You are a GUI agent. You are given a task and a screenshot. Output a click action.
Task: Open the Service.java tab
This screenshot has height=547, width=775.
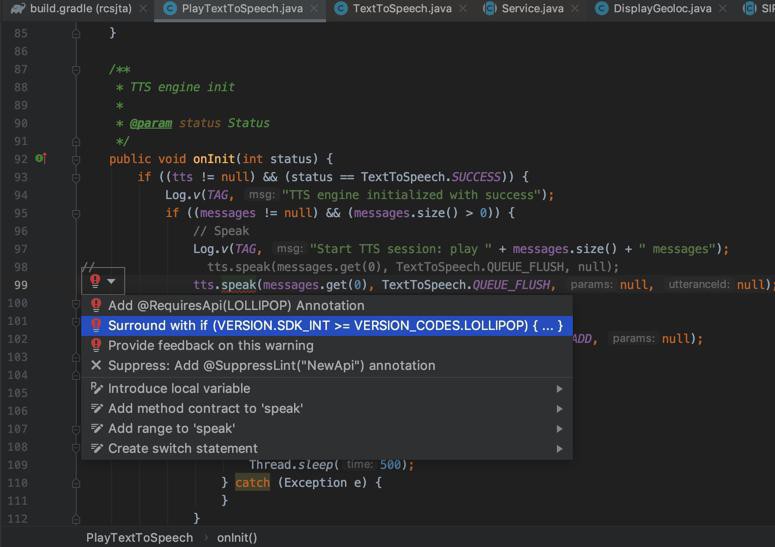point(532,8)
